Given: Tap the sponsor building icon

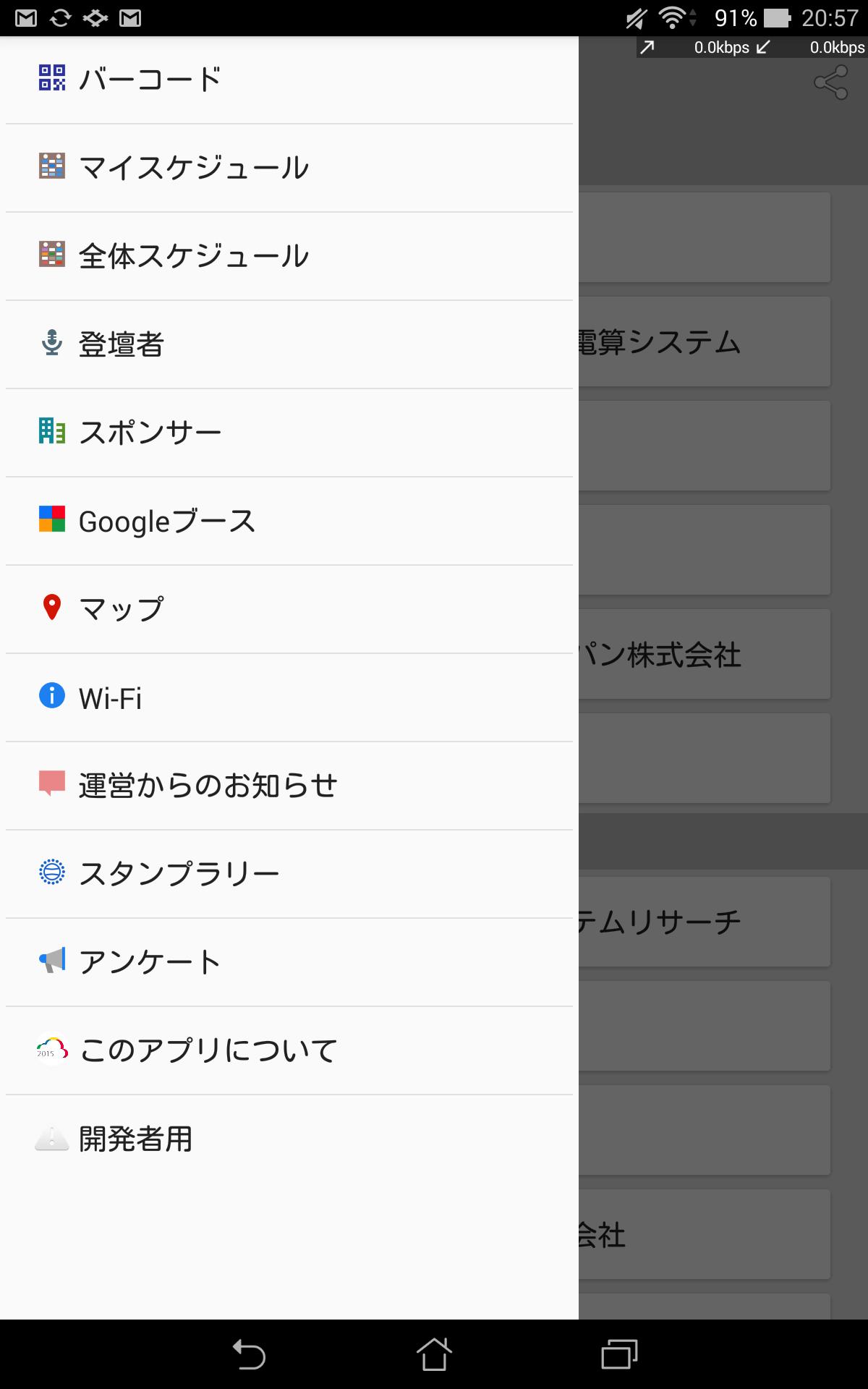Looking at the screenshot, I should click(x=52, y=431).
